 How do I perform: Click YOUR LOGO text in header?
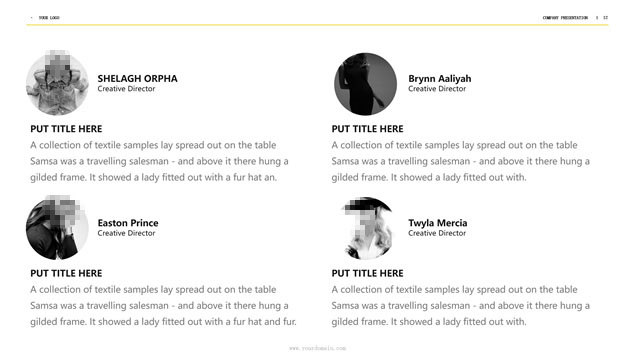tap(49, 18)
